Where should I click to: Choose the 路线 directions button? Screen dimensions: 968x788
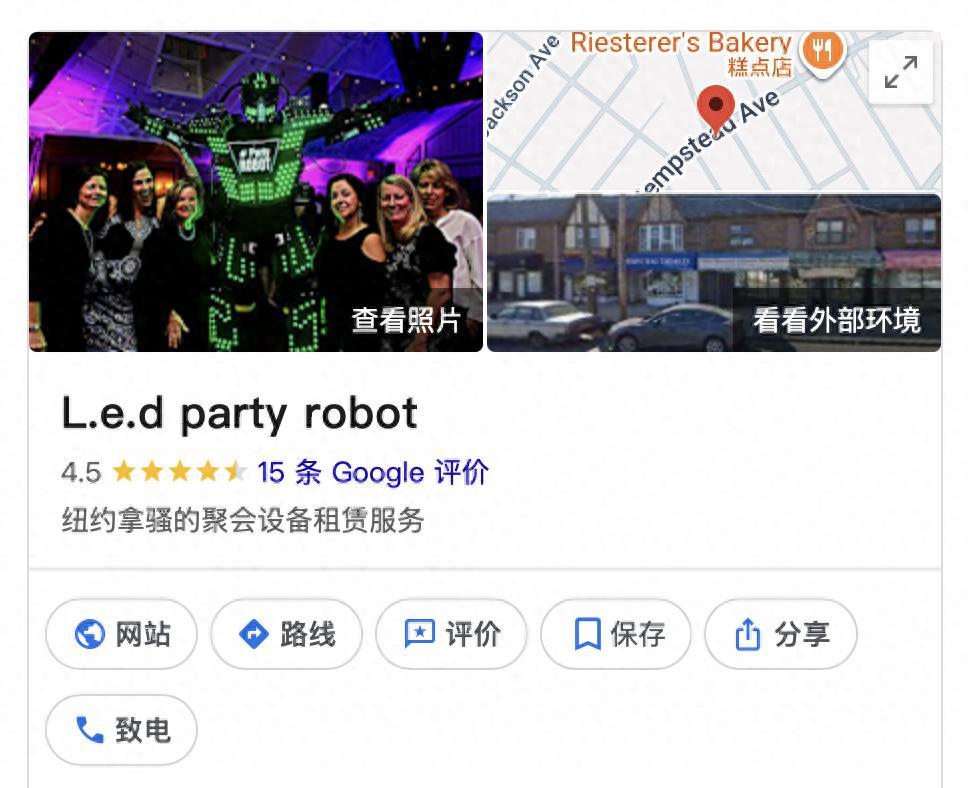tap(286, 634)
